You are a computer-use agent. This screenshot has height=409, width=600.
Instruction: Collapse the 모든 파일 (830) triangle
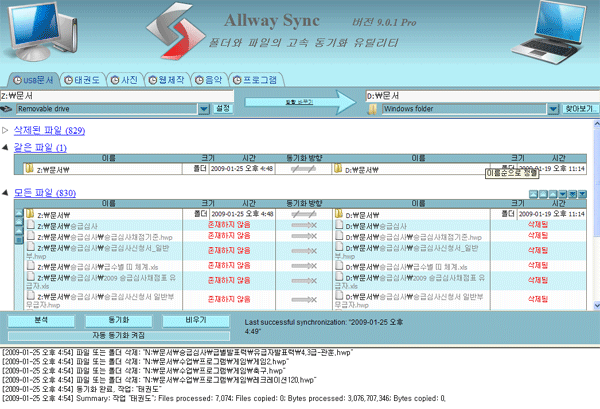(x=5, y=192)
